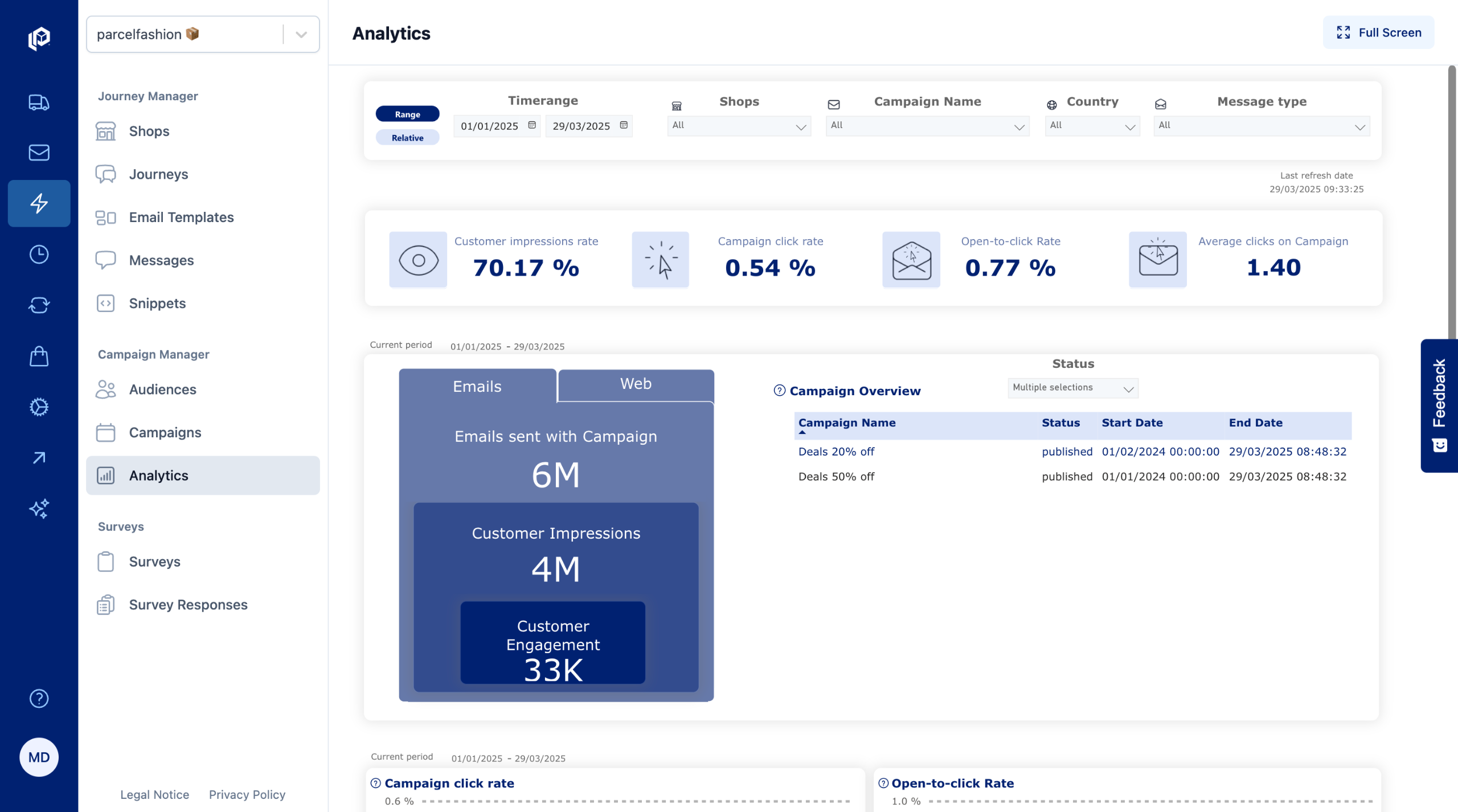Open the Privacy Policy link
This screenshot has width=1458, height=812.
point(247,794)
